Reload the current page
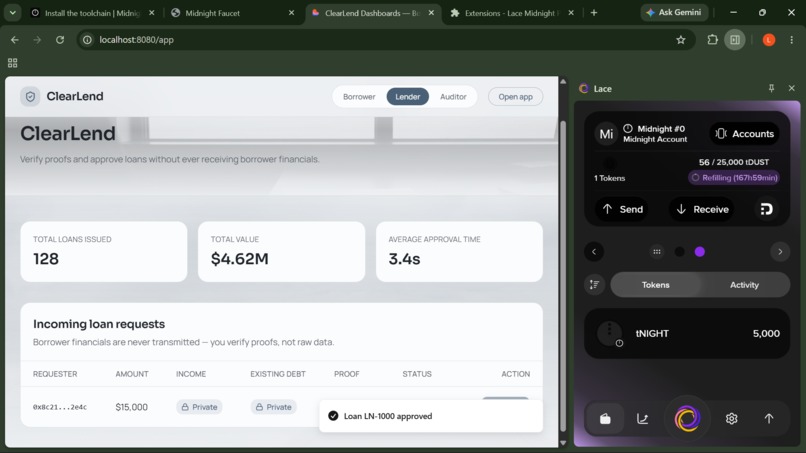Image resolution: width=806 pixels, height=453 pixels. [x=60, y=40]
